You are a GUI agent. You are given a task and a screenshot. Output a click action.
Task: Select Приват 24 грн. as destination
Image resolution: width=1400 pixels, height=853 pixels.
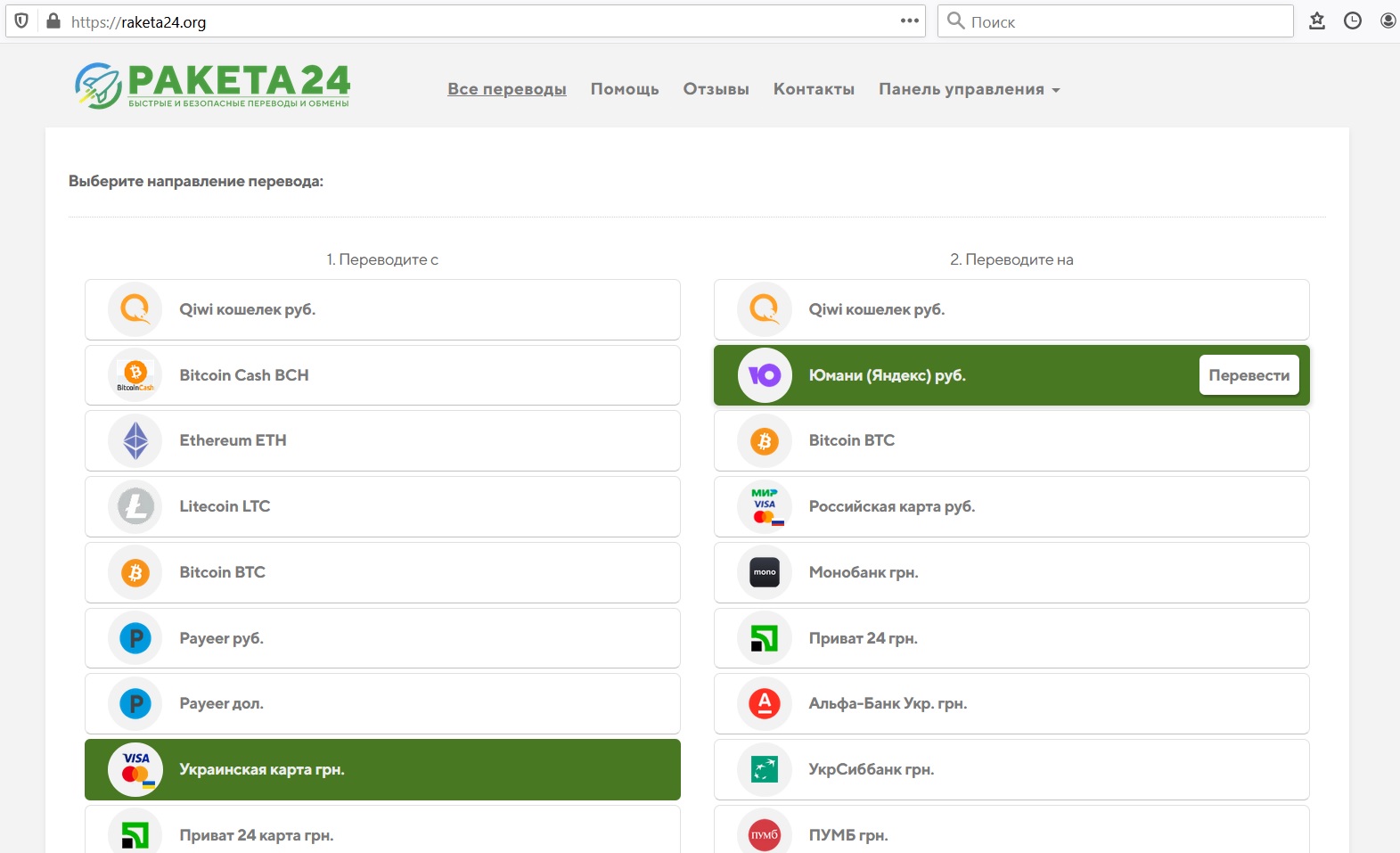(x=1011, y=638)
